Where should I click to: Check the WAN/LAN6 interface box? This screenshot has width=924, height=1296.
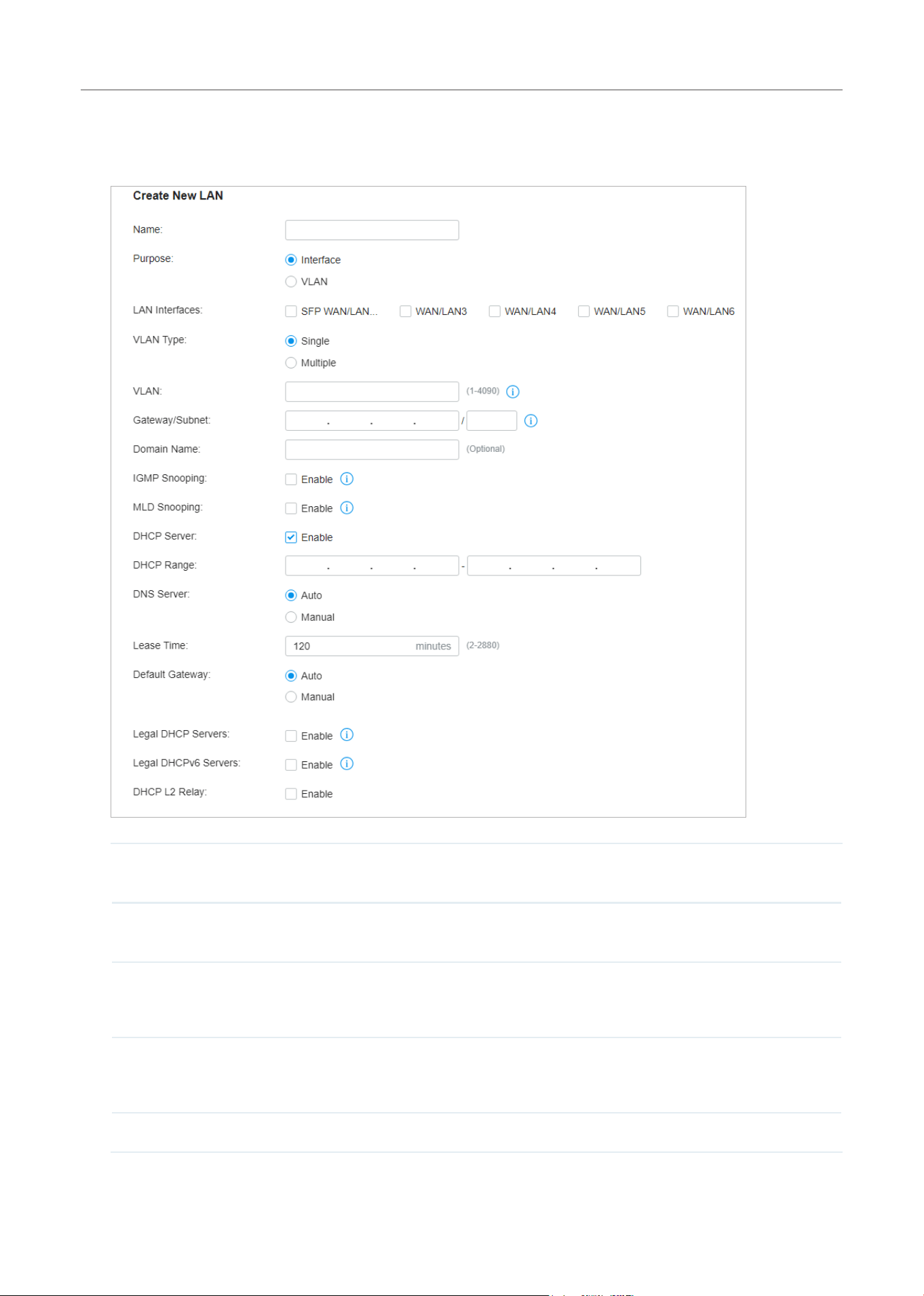[673, 311]
